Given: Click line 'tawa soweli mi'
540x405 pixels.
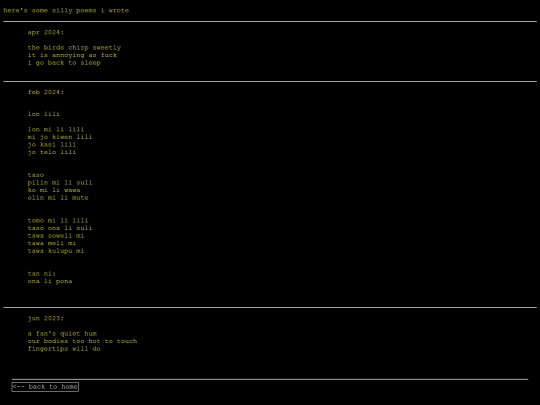Looking at the screenshot, I should coord(56,236).
